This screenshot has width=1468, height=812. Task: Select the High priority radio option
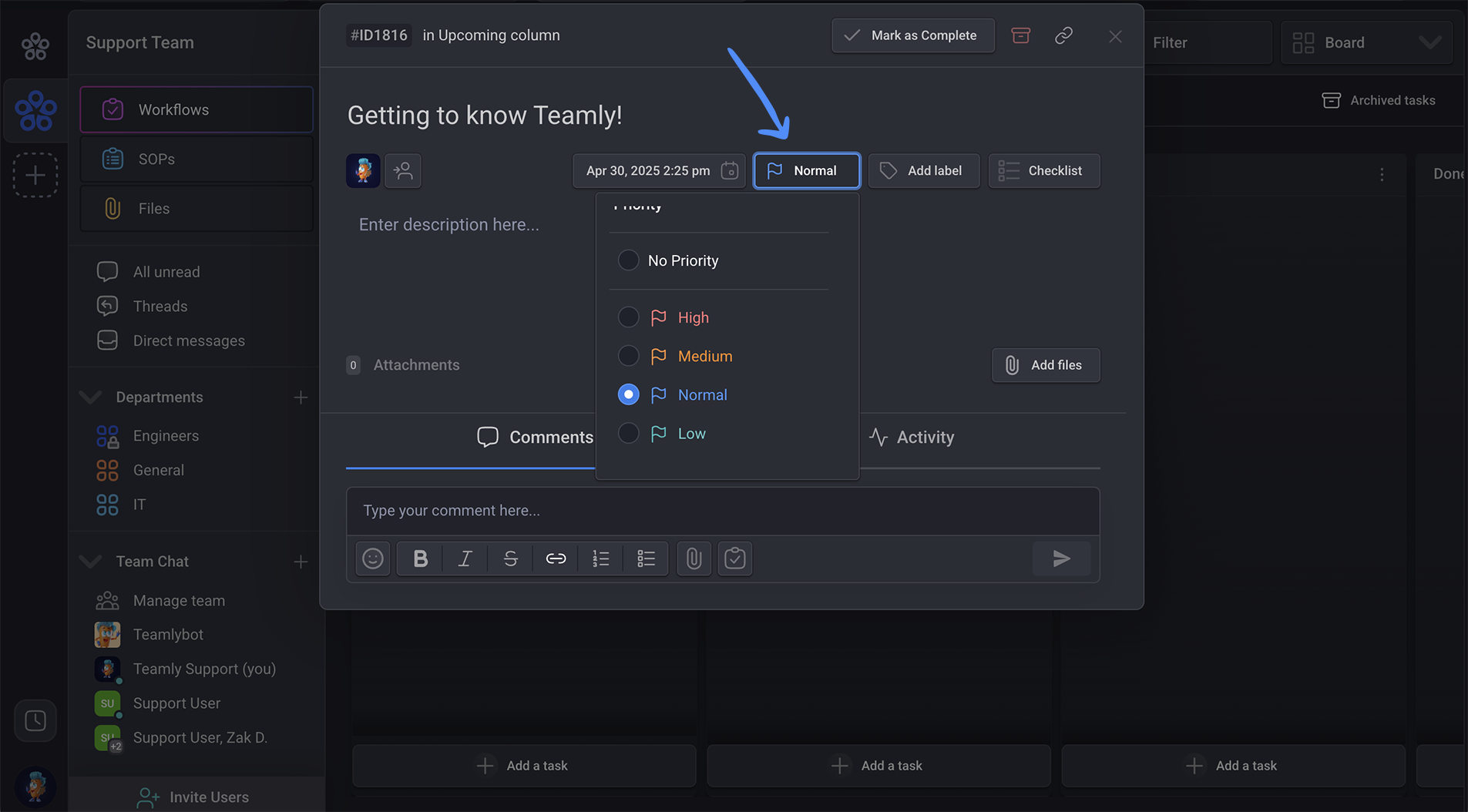coord(629,317)
